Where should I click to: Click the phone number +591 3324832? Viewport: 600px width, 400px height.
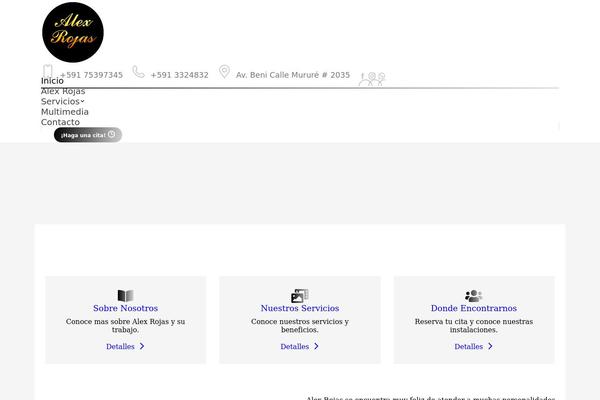179,75
